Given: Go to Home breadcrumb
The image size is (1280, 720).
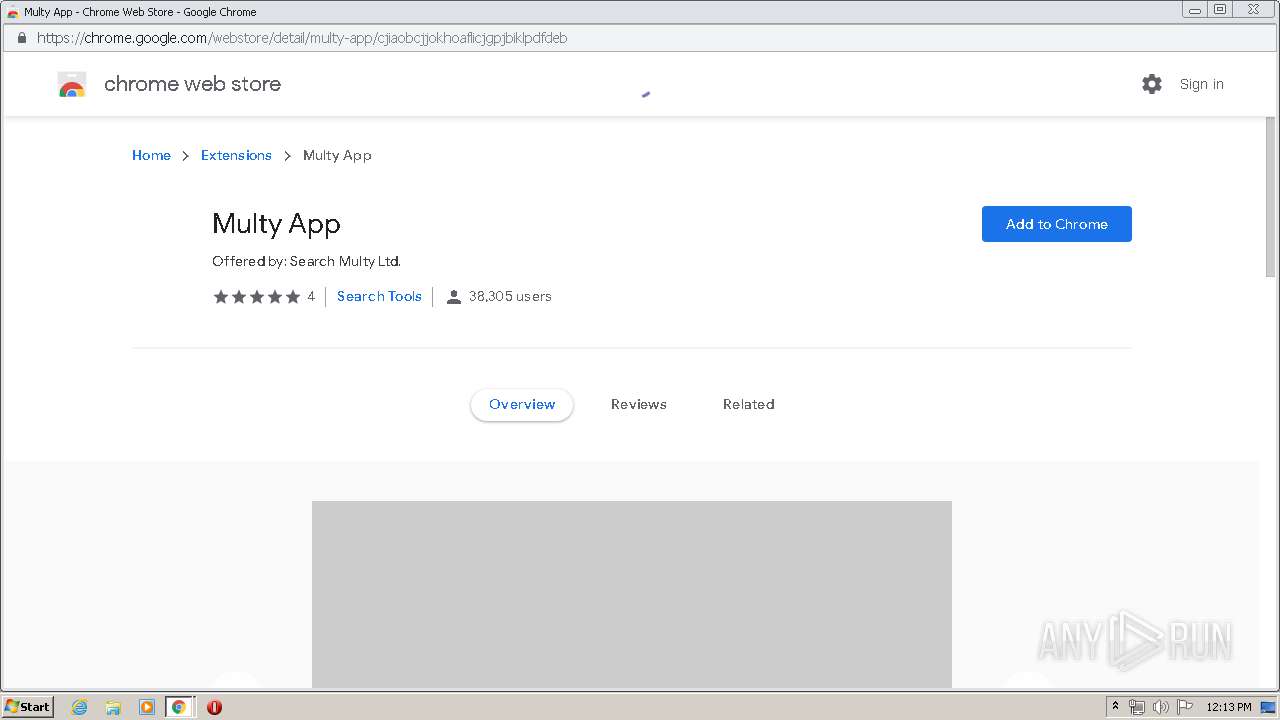Looking at the screenshot, I should coord(151,155).
